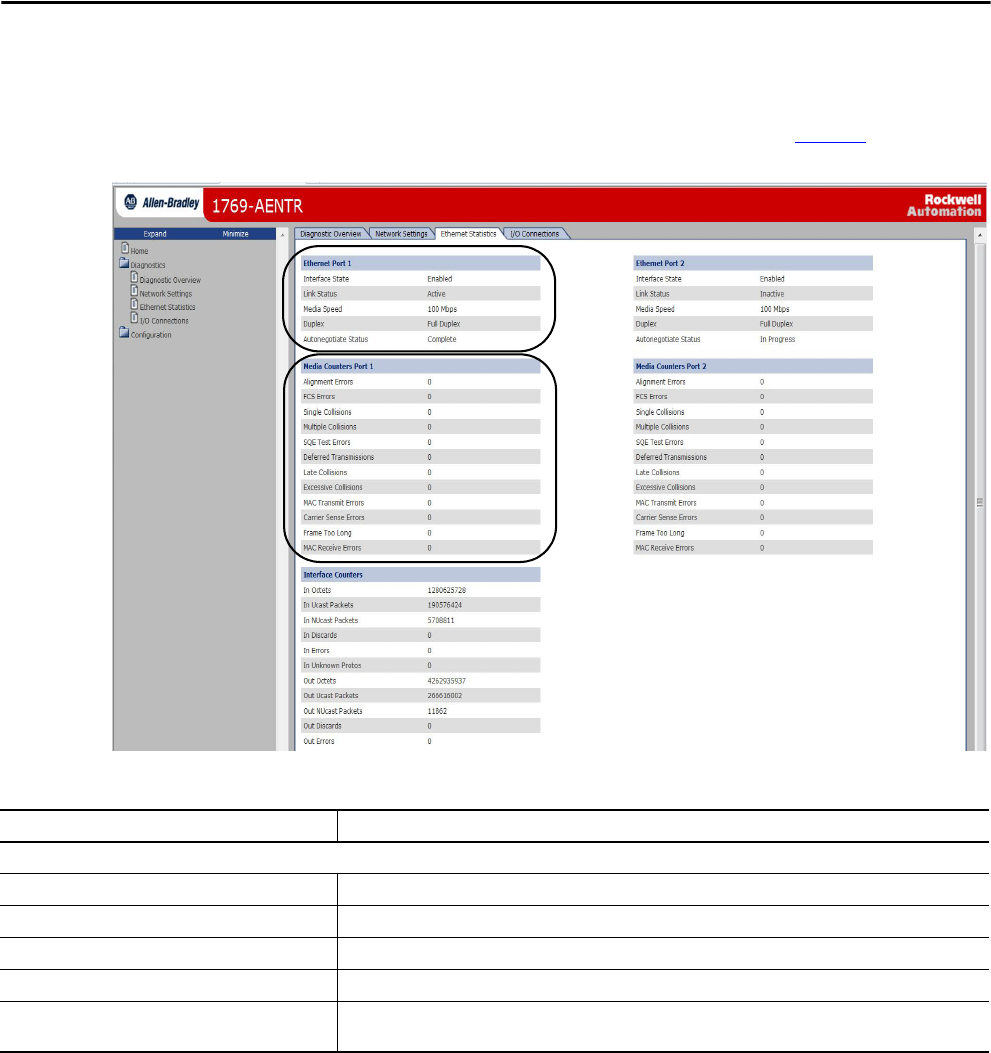Click the Ethernet Port 1 section header
991x1053 pixels.
point(420,263)
